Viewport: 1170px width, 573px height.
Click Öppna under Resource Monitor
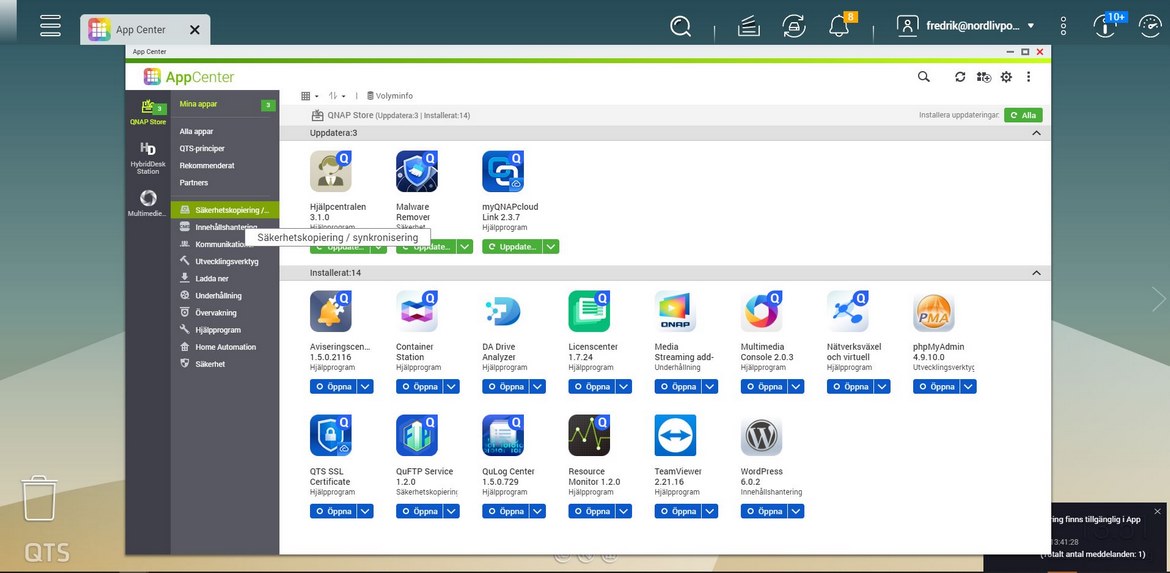[590, 511]
